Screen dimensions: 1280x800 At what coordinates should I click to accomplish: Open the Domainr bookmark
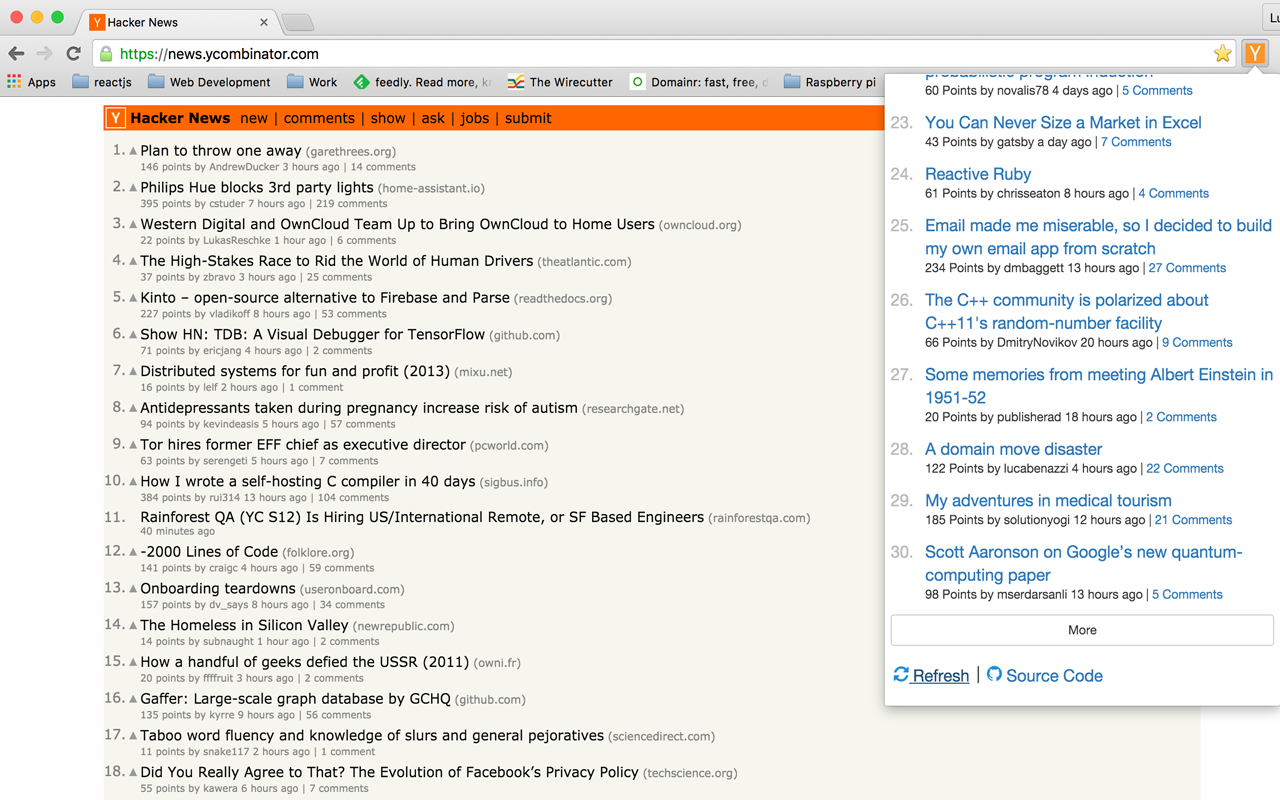coord(698,82)
